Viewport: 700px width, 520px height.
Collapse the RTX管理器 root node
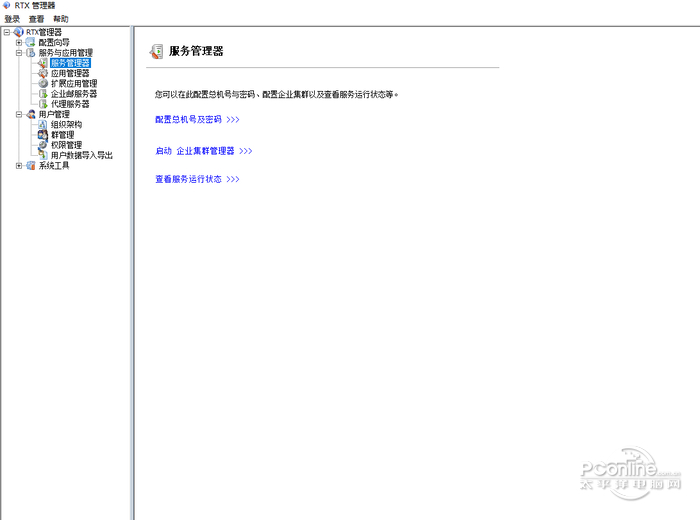click(x=7, y=32)
